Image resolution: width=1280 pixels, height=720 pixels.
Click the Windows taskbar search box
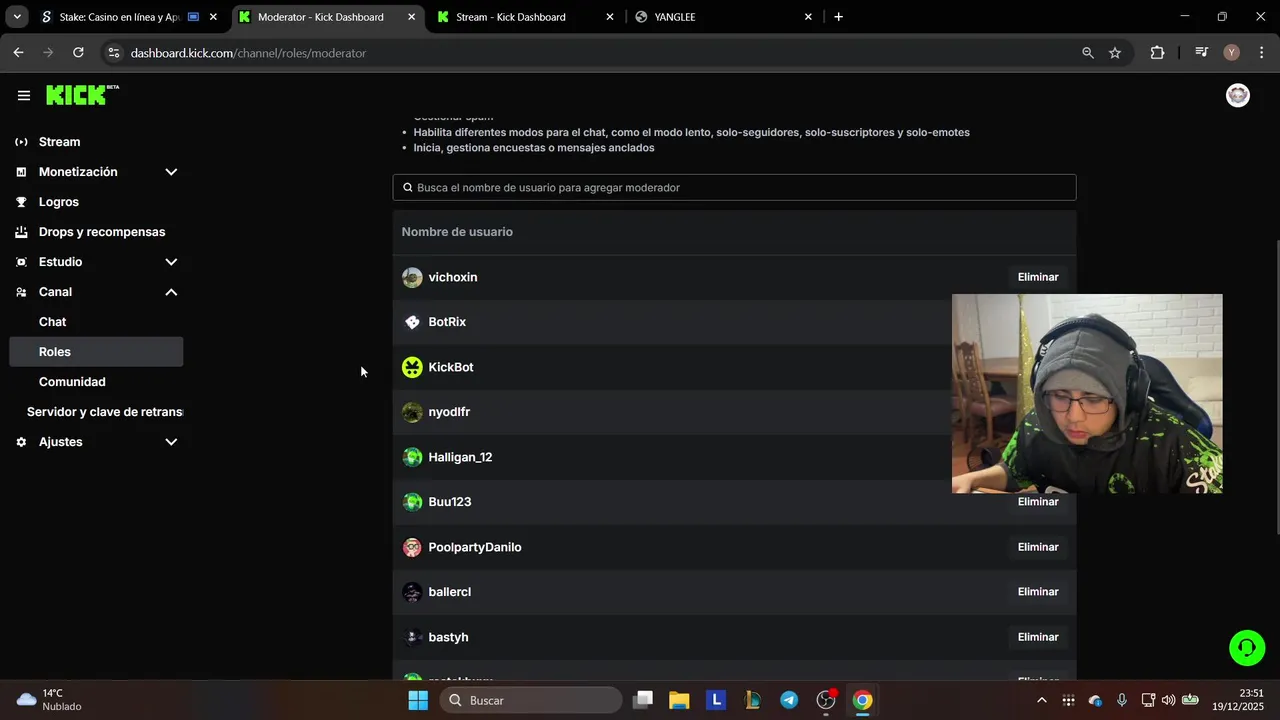pyautogui.click(x=531, y=700)
